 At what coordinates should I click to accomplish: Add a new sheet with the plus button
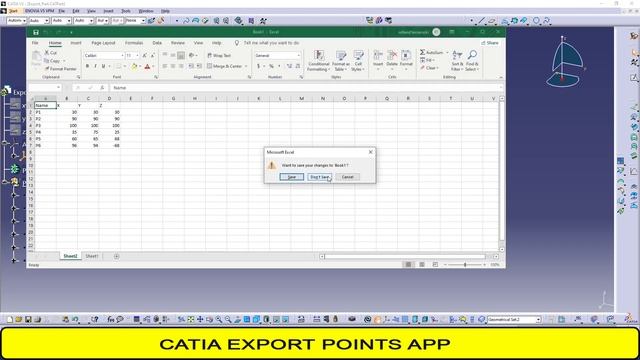[x=116, y=256]
